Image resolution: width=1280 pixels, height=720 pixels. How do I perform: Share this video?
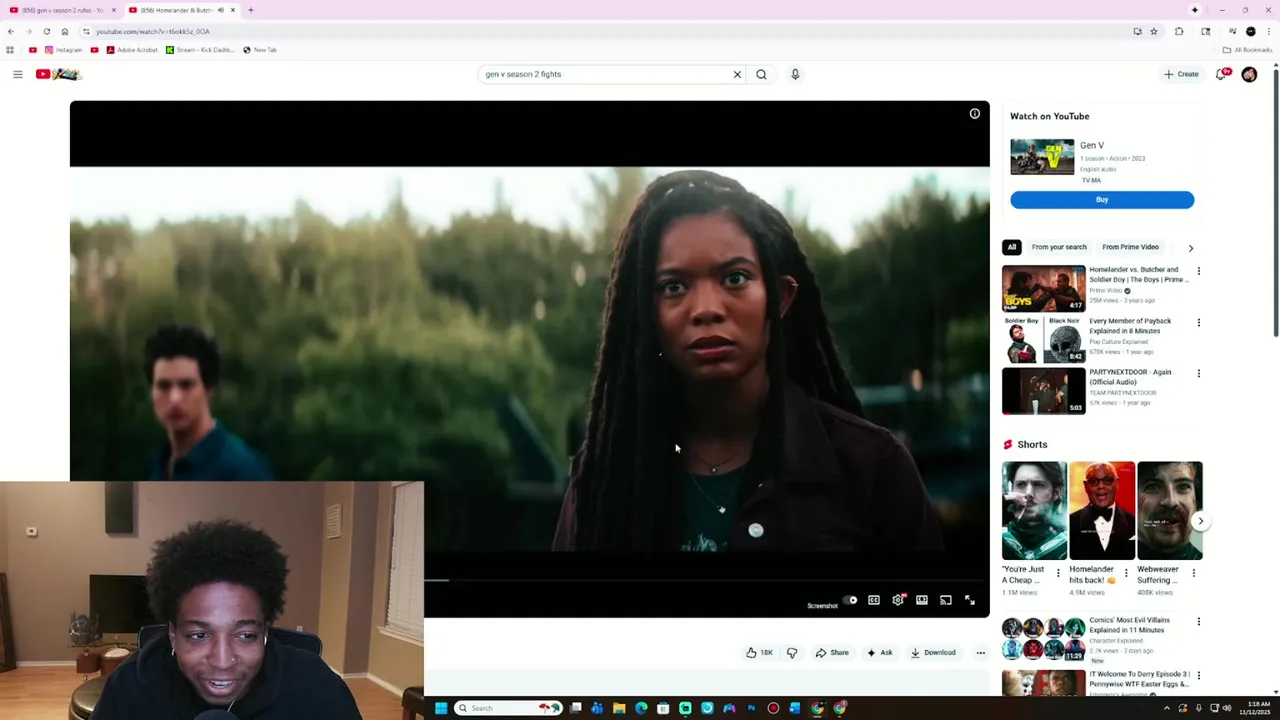pos(832,653)
